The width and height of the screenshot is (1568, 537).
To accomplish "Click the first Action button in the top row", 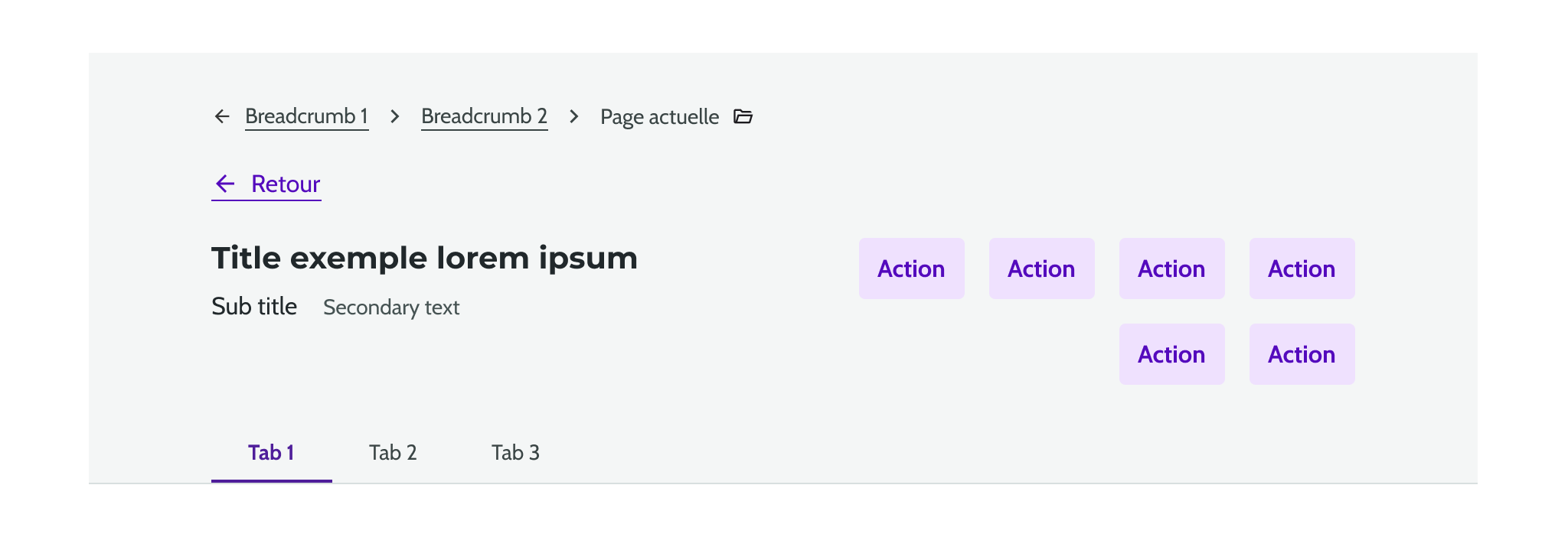I will [x=911, y=268].
